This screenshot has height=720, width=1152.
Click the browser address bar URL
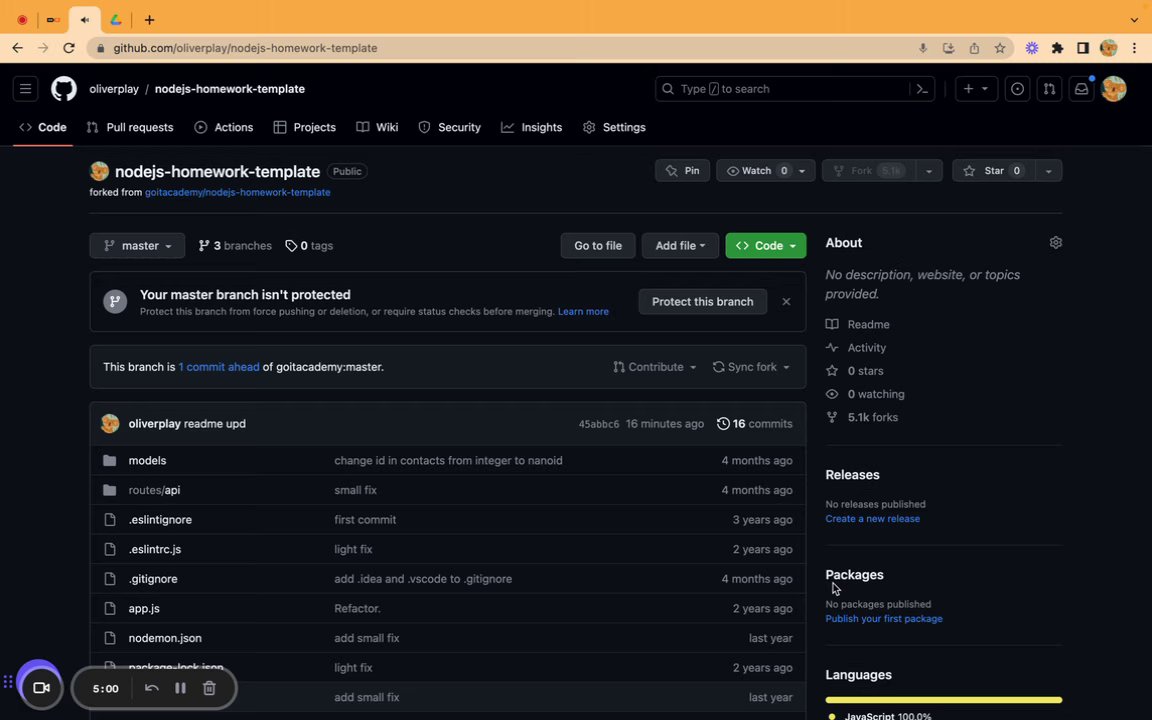tap(245, 48)
